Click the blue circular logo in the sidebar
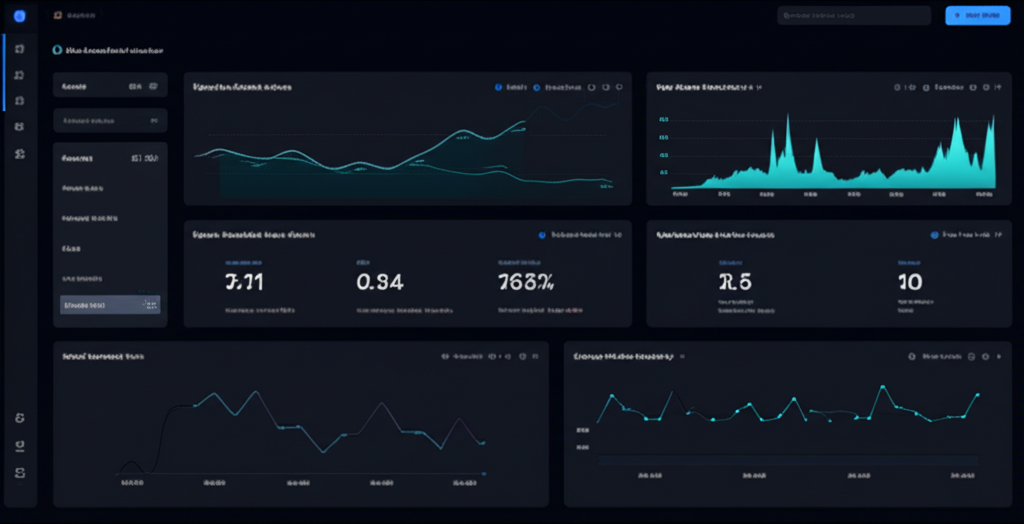Viewport: 1024px width, 524px height. pos(19,16)
